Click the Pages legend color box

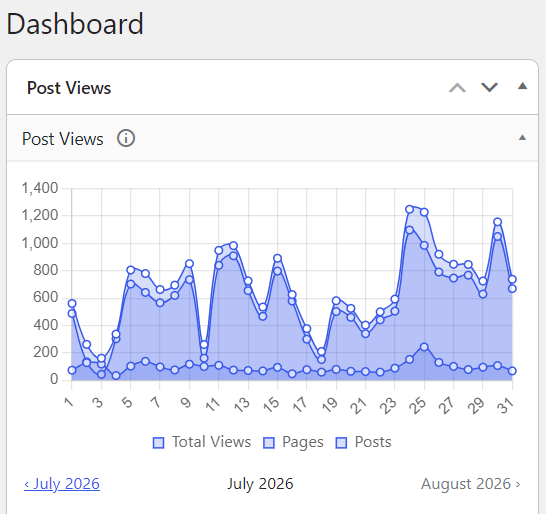tap(269, 443)
